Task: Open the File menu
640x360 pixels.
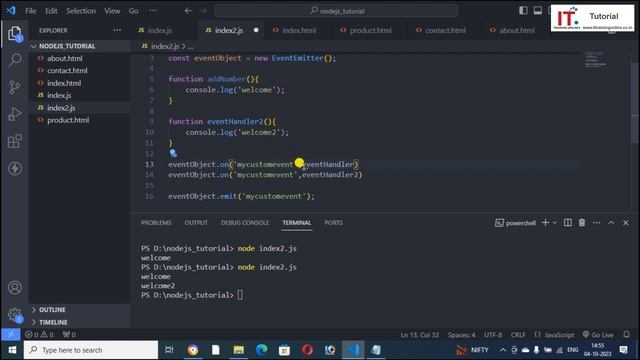Action: [x=31, y=11]
